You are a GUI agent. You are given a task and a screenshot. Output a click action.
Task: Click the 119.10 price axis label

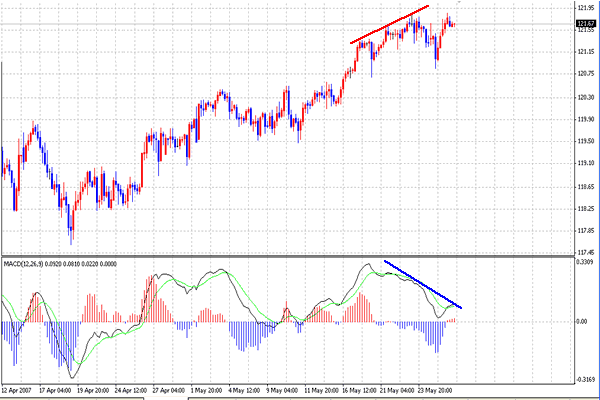(586, 163)
